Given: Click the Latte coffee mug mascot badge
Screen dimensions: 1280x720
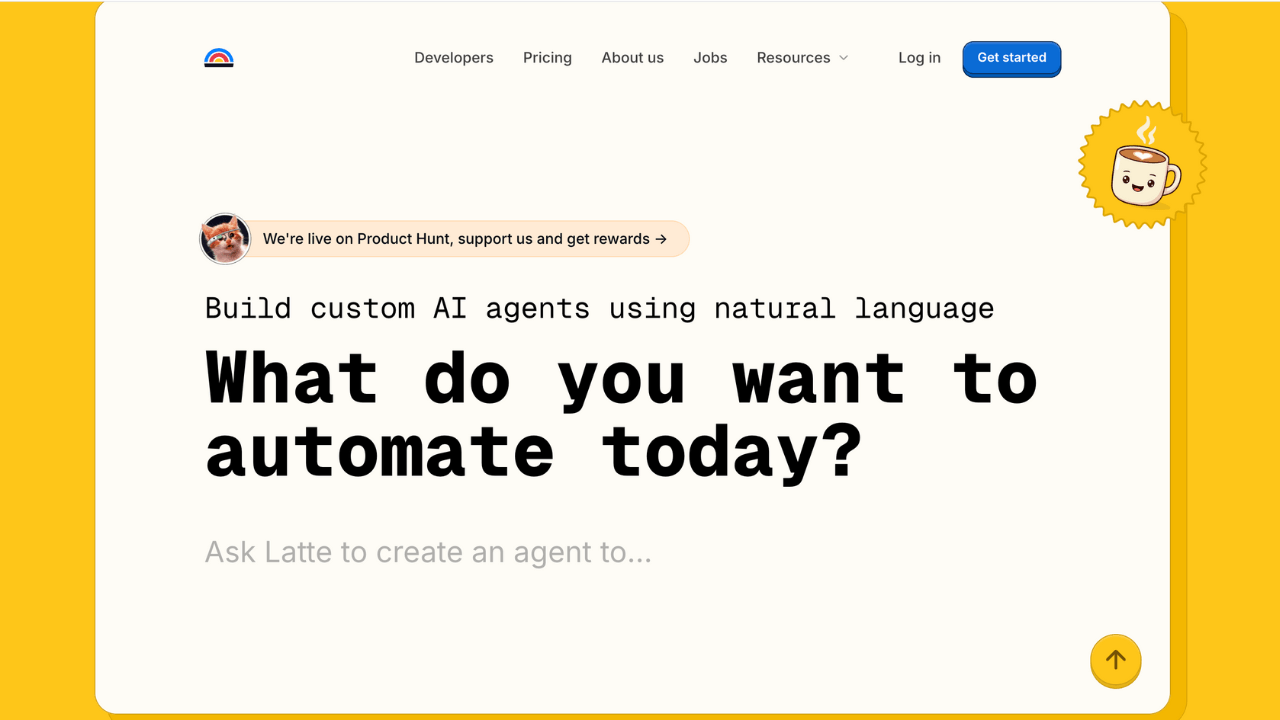Looking at the screenshot, I should click(1143, 170).
